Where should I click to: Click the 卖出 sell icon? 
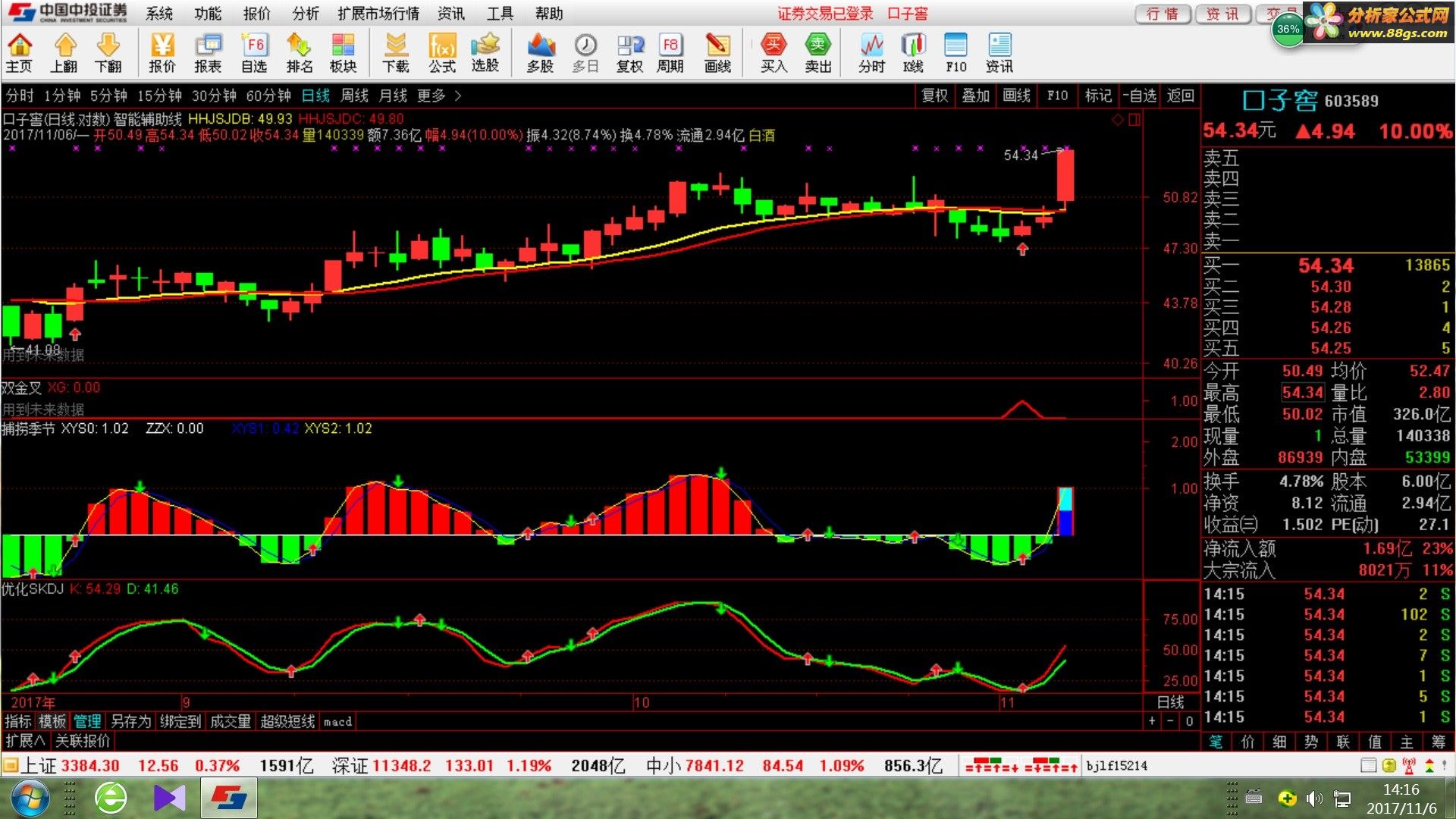click(x=818, y=53)
